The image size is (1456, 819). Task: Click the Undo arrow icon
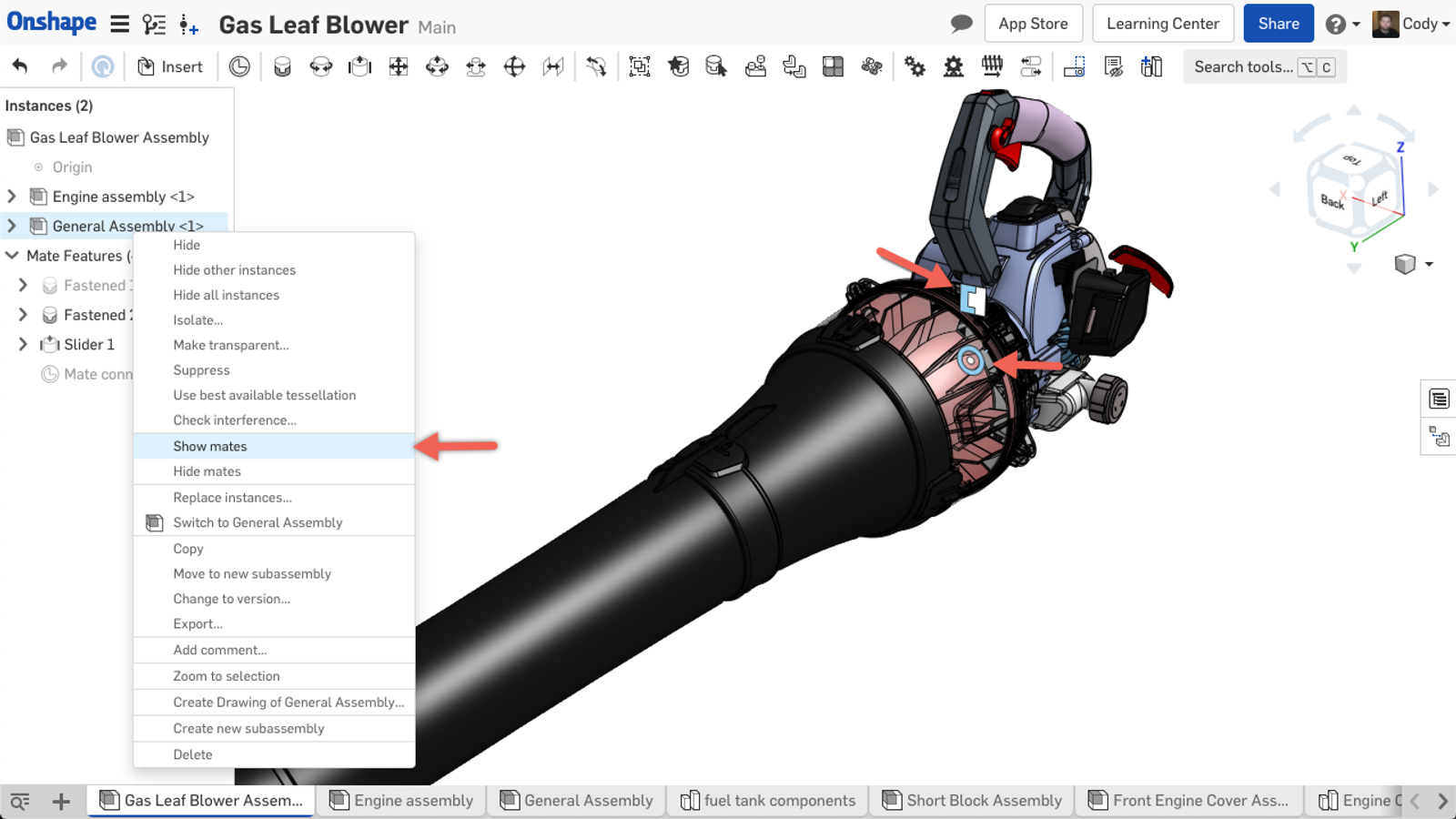pyautogui.click(x=20, y=66)
